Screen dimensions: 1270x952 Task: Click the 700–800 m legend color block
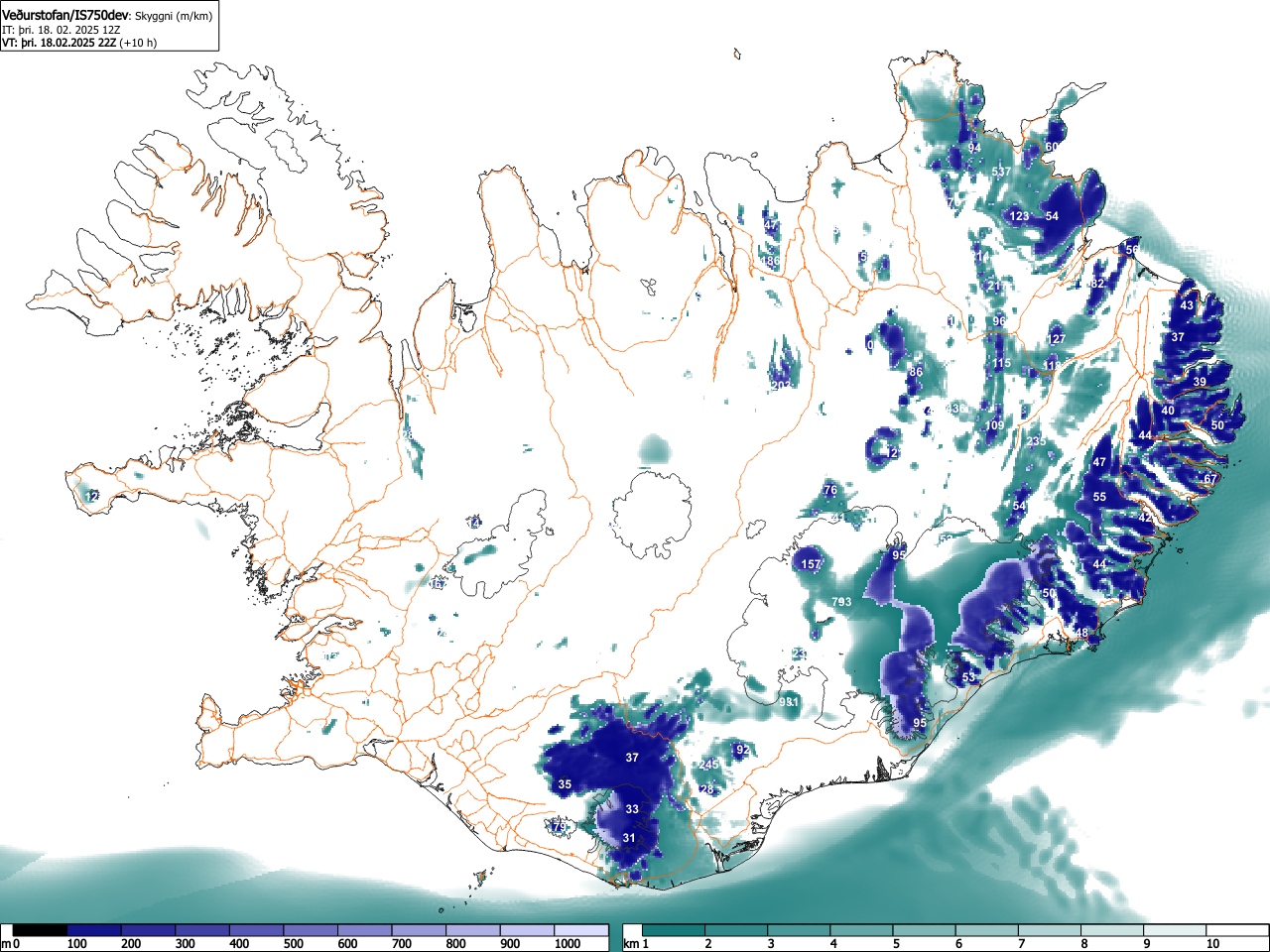click(x=419, y=930)
